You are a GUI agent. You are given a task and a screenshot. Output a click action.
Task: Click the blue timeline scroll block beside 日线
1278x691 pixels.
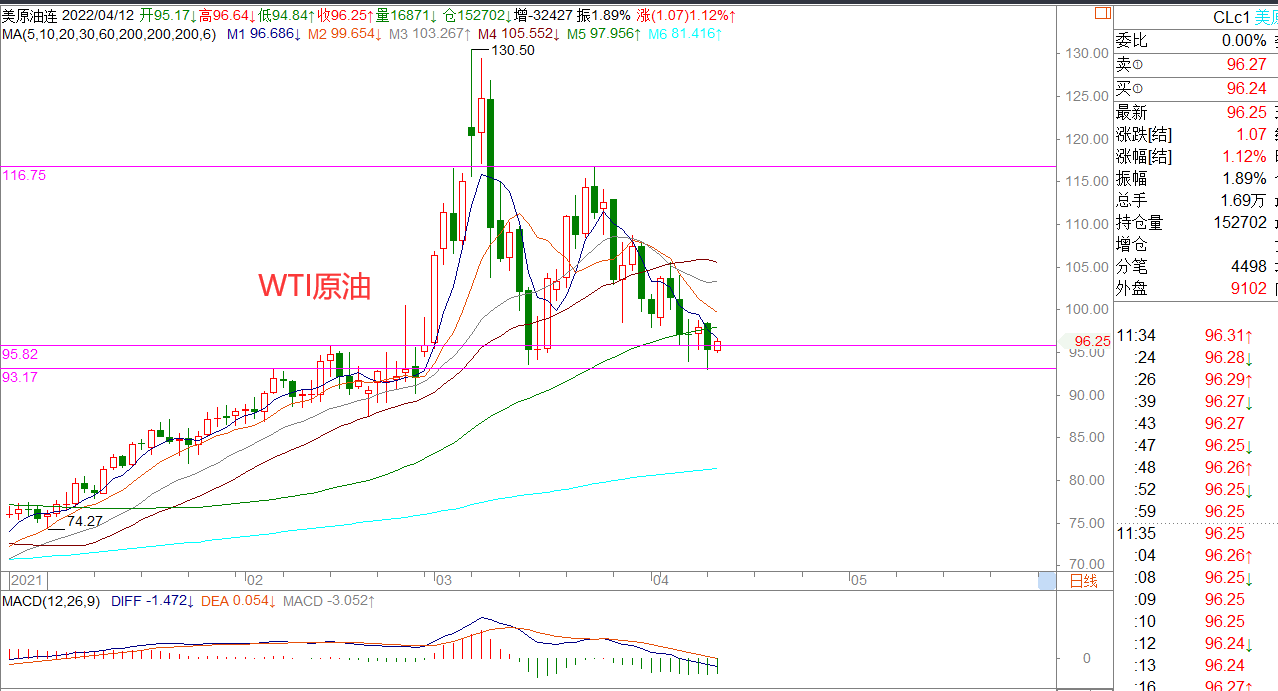click(1046, 580)
